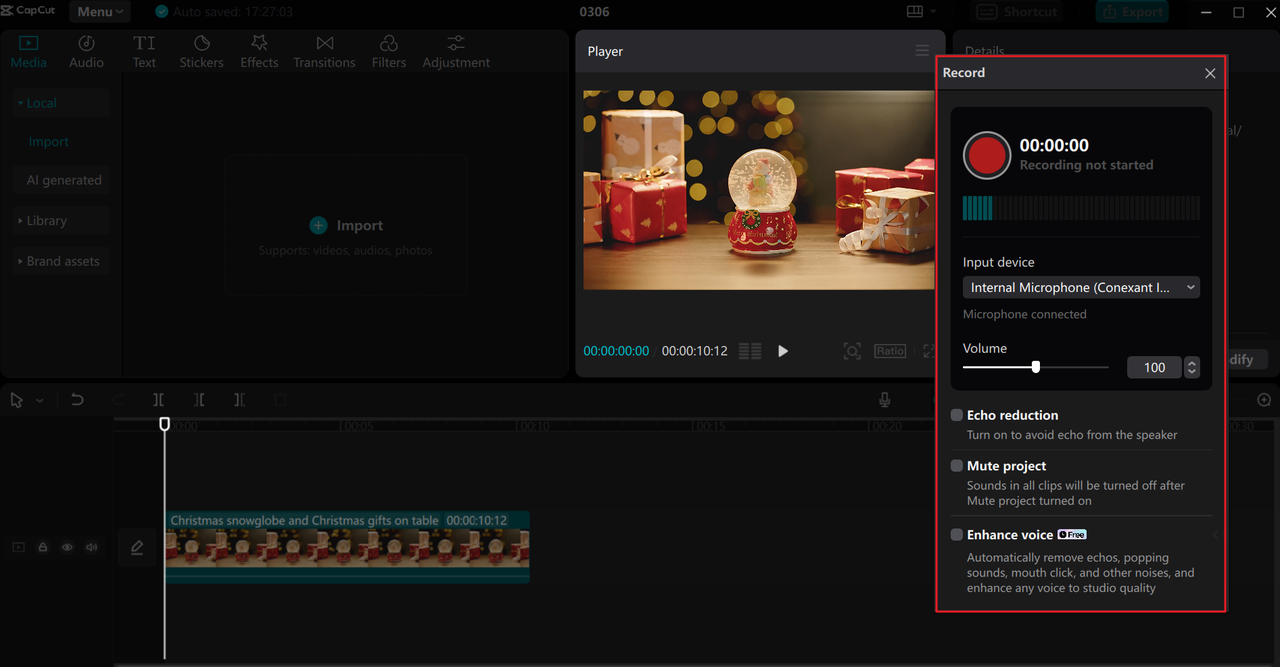Viewport: 1280px width, 667px height.
Task: Start recording with the red record button
Action: pyautogui.click(x=987, y=155)
